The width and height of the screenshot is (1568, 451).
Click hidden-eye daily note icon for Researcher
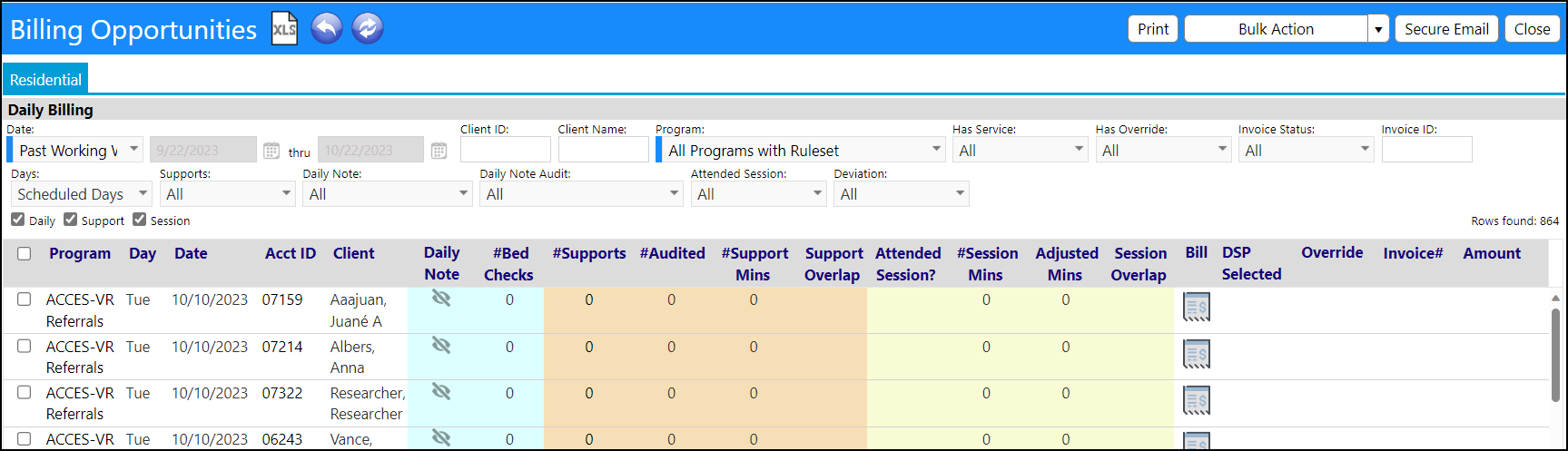441,392
